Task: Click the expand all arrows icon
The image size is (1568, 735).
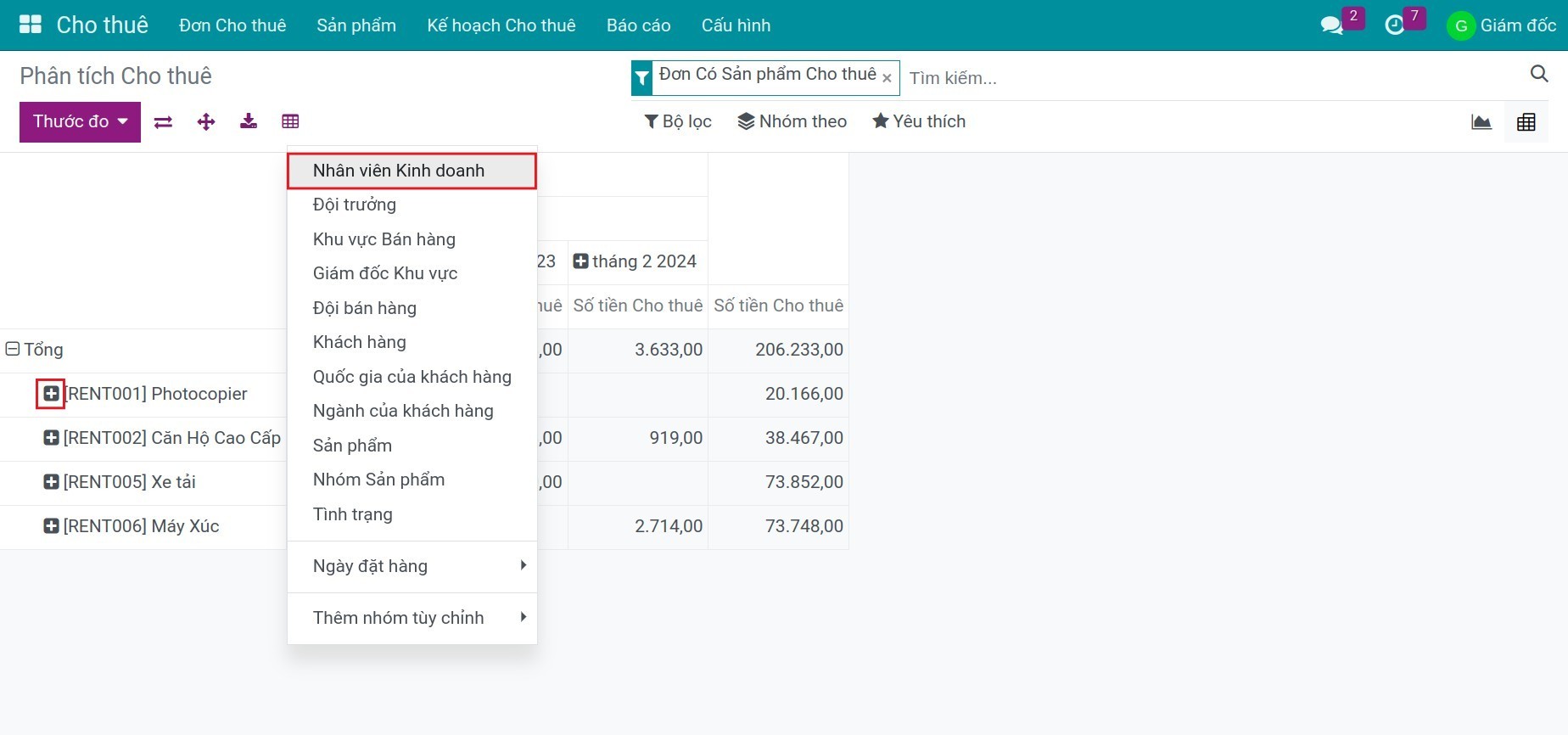Action: click(206, 122)
